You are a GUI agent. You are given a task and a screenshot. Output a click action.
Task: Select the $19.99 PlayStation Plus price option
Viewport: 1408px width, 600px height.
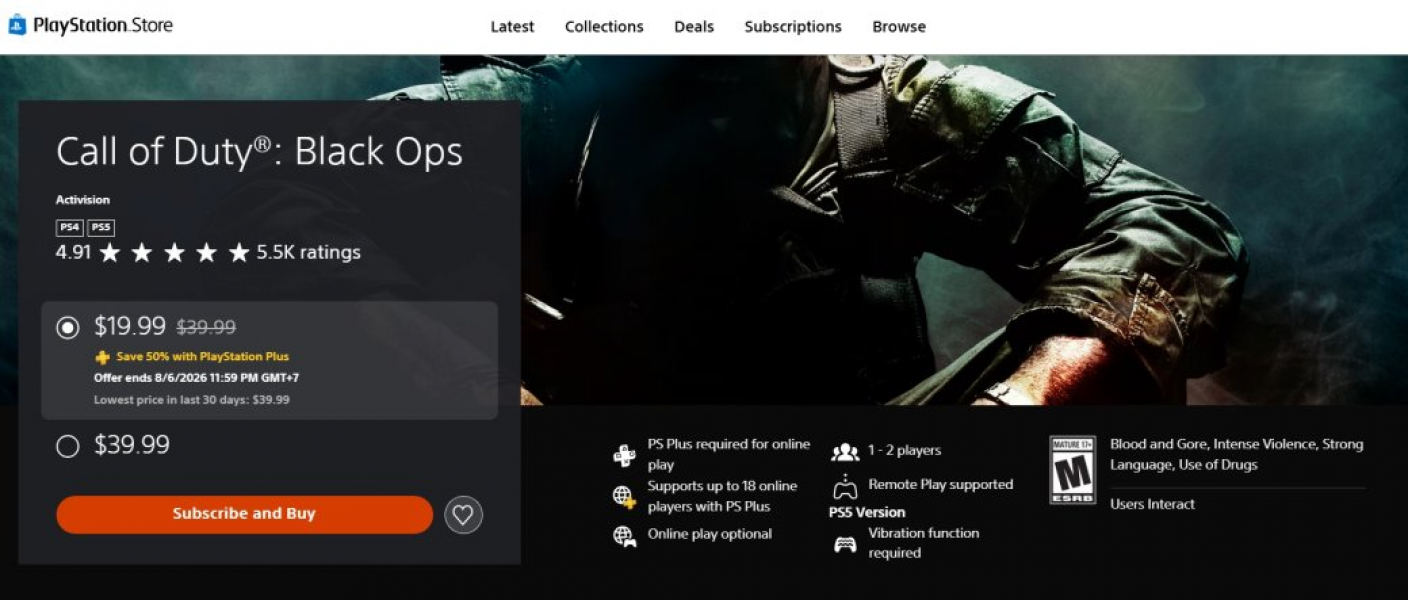pos(269,360)
